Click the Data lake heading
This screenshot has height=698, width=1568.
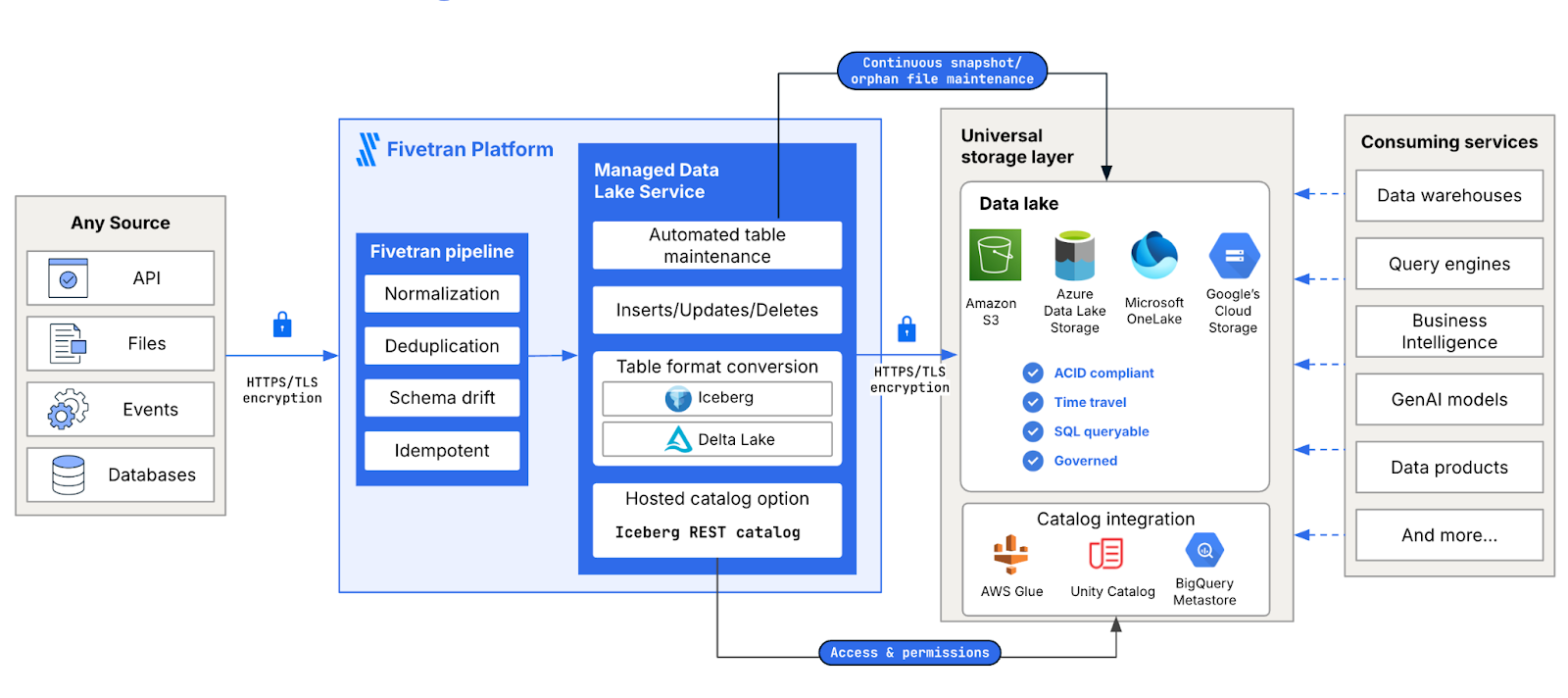click(1018, 203)
